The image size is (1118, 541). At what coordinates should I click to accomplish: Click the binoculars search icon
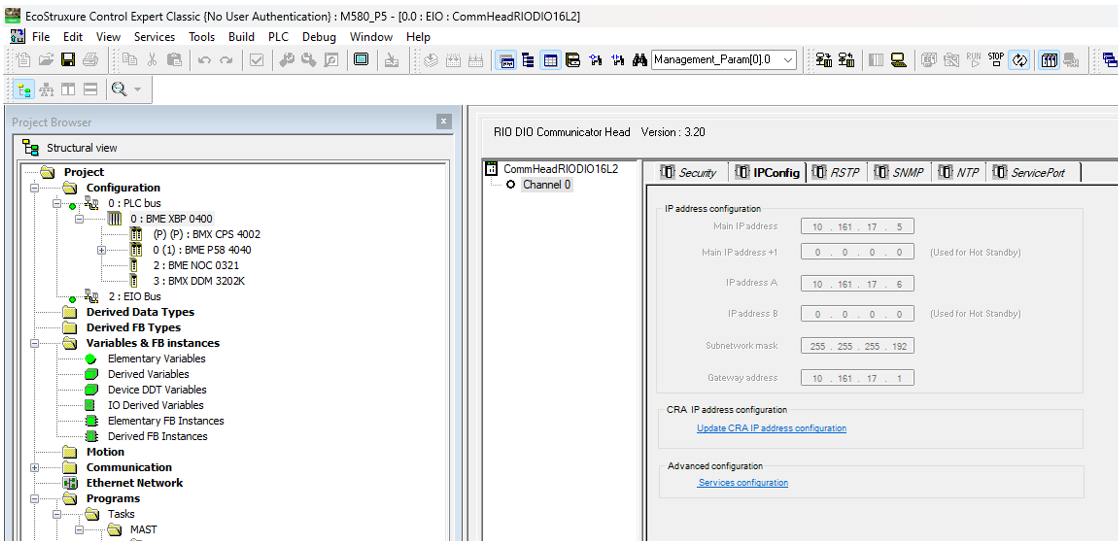[x=639, y=61]
